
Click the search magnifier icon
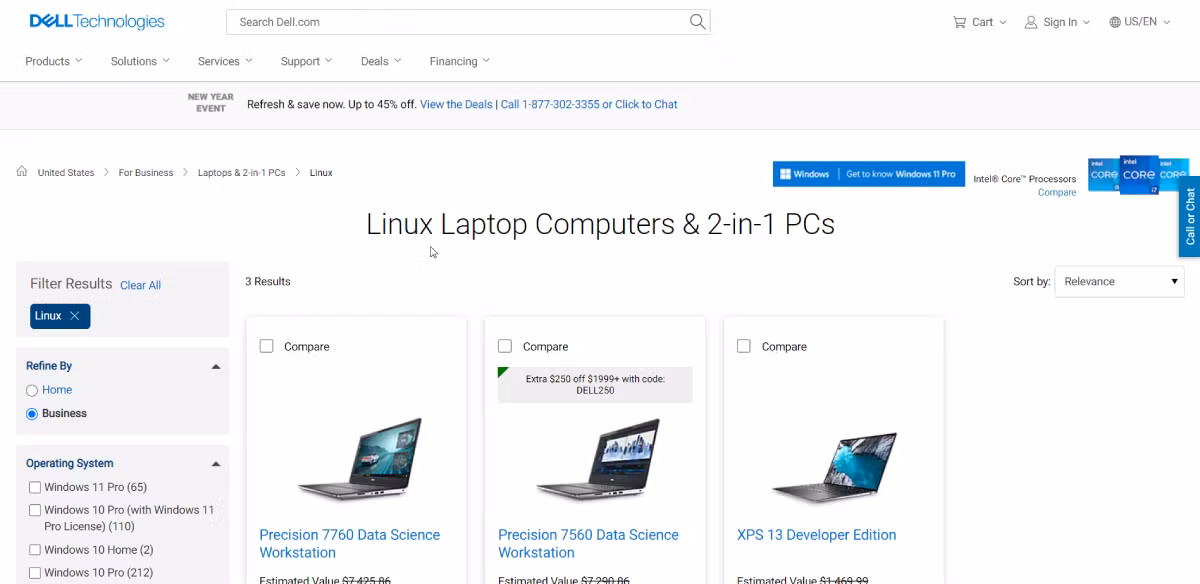coord(697,21)
